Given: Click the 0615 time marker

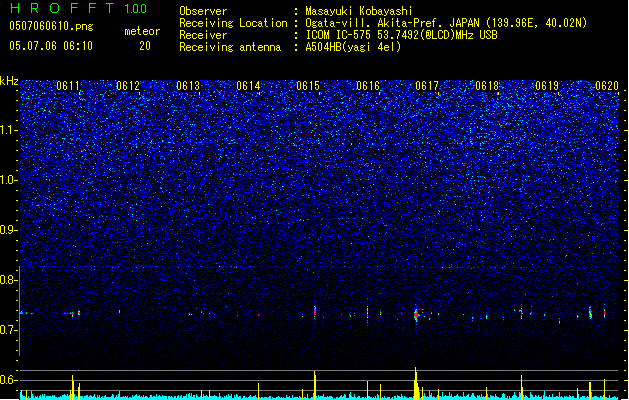Looking at the screenshot, I should 308,86.
